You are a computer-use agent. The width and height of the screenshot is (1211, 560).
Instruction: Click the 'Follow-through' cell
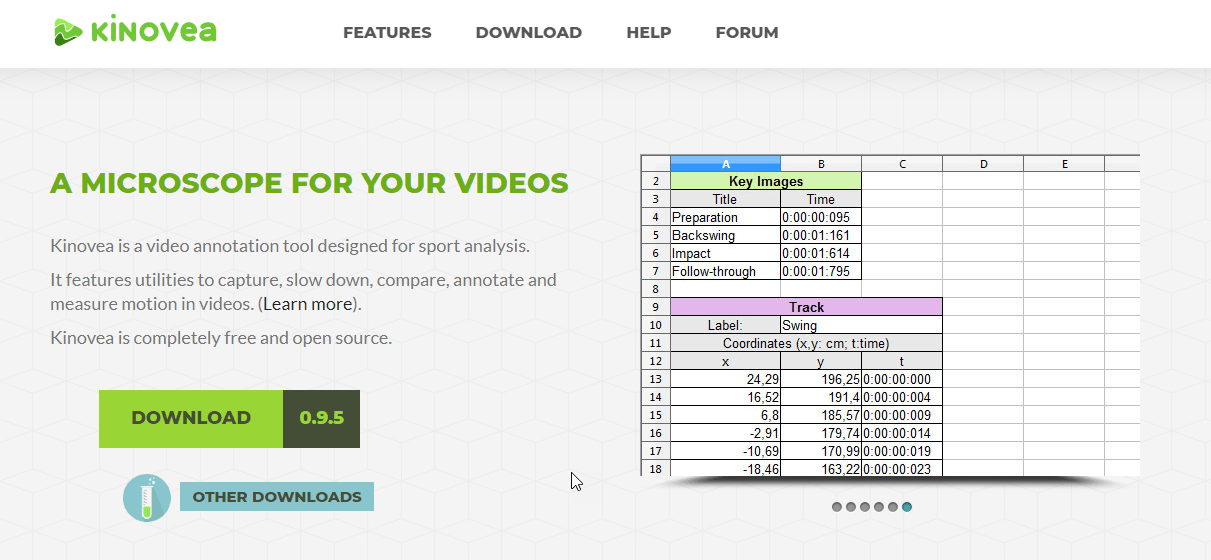coord(725,271)
